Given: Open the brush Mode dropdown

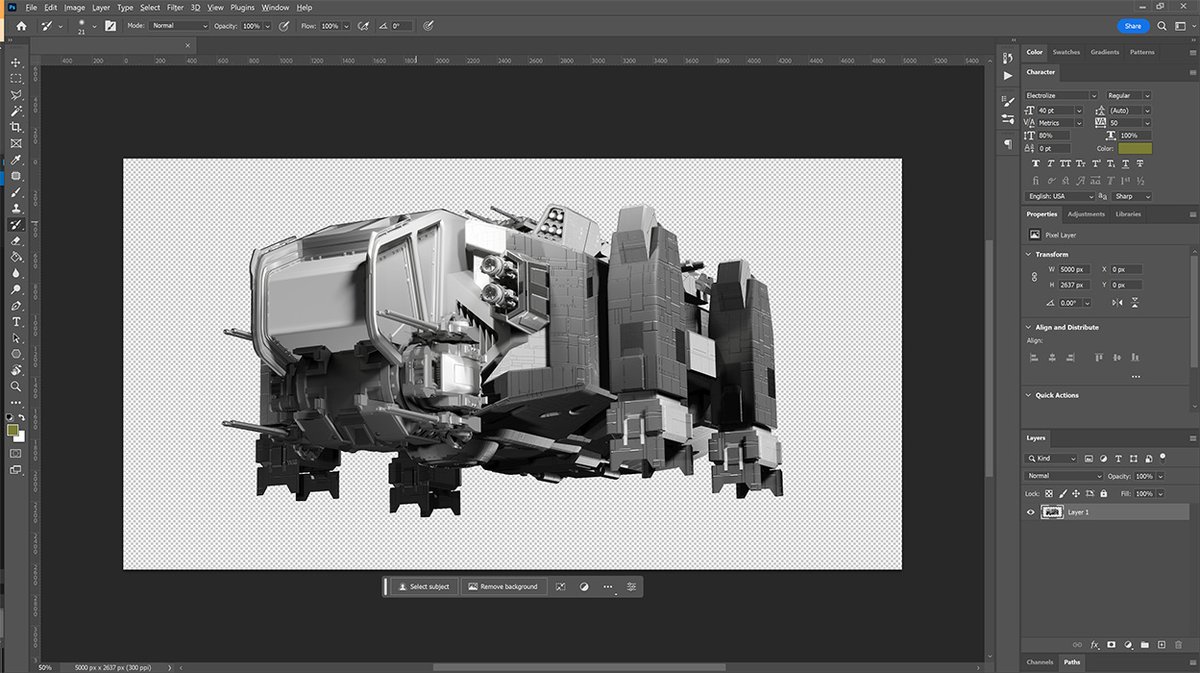Looking at the screenshot, I should click(178, 25).
